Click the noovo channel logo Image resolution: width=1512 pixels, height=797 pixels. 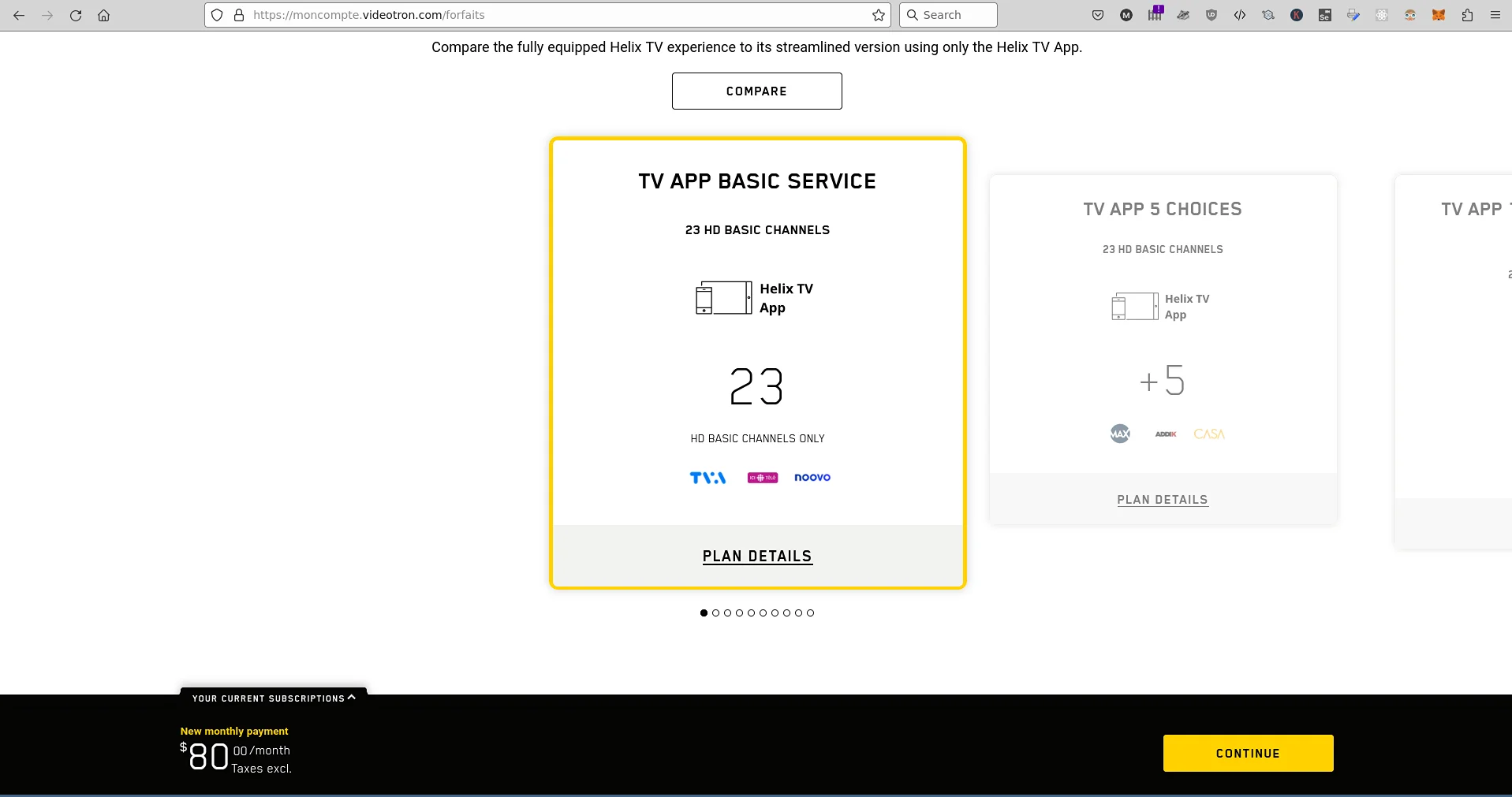click(x=812, y=478)
